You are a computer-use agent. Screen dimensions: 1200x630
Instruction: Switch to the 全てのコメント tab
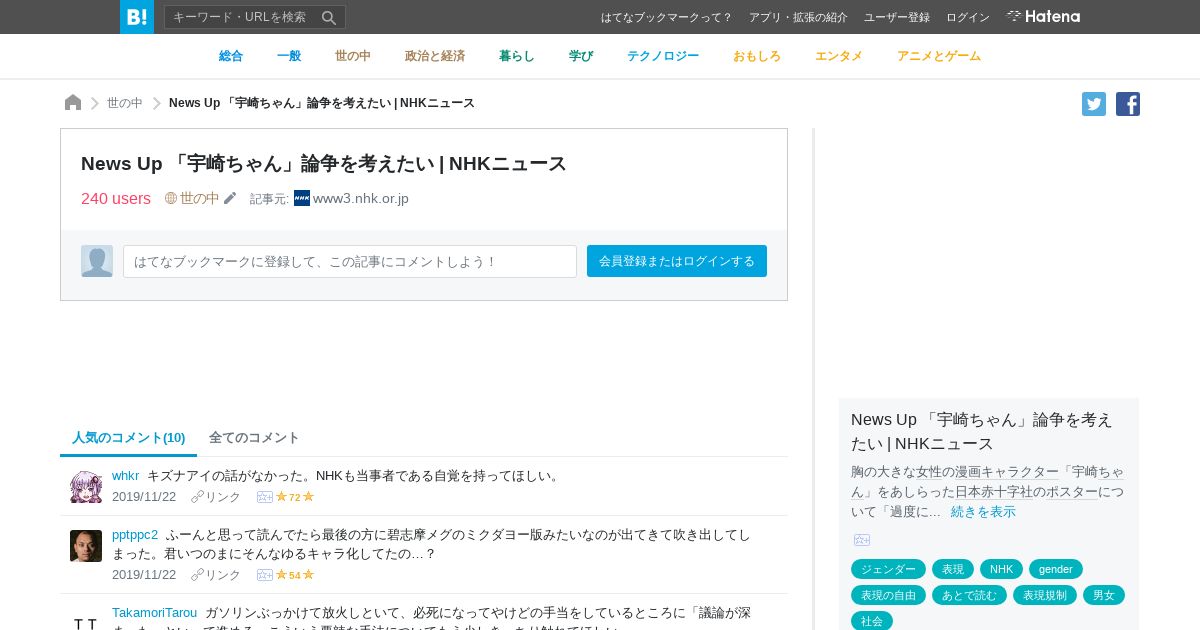(254, 438)
